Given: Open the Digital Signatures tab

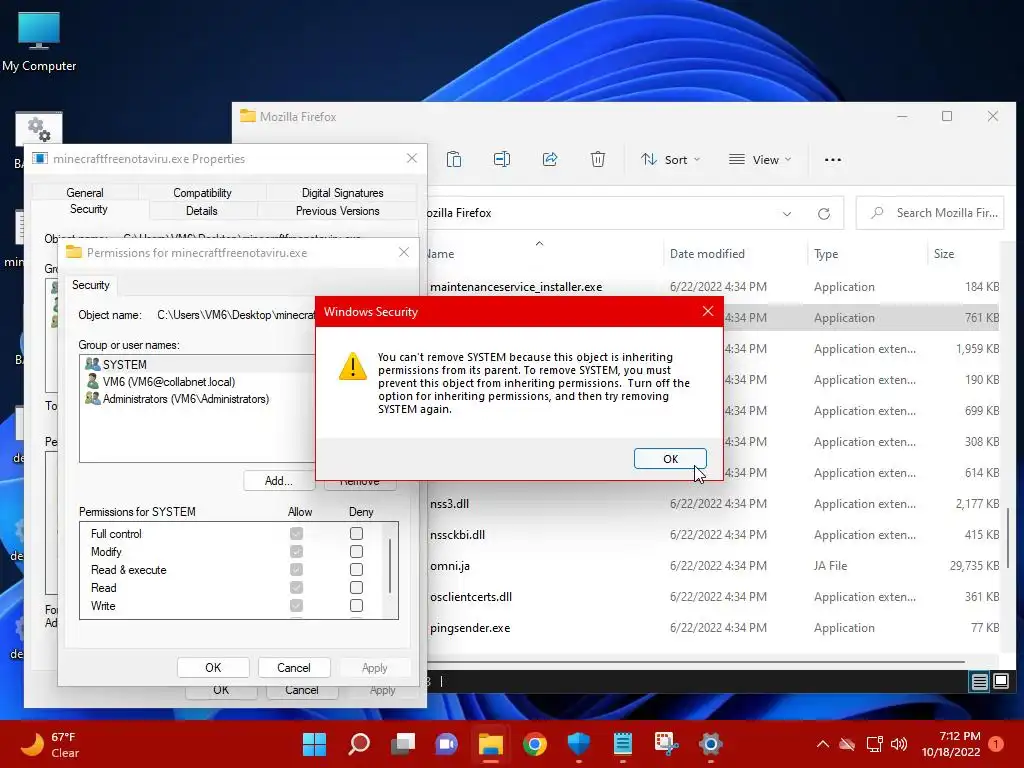Looking at the screenshot, I should pos(342,193).
